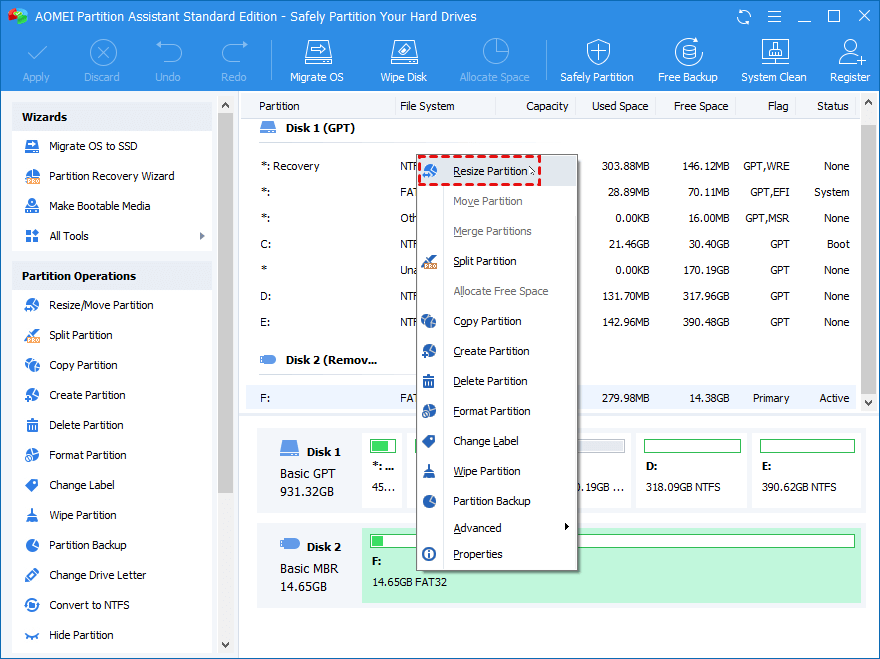Sort by Free Space column header
The width and height of the screenshot is (880, 659).
click(700, 106)
